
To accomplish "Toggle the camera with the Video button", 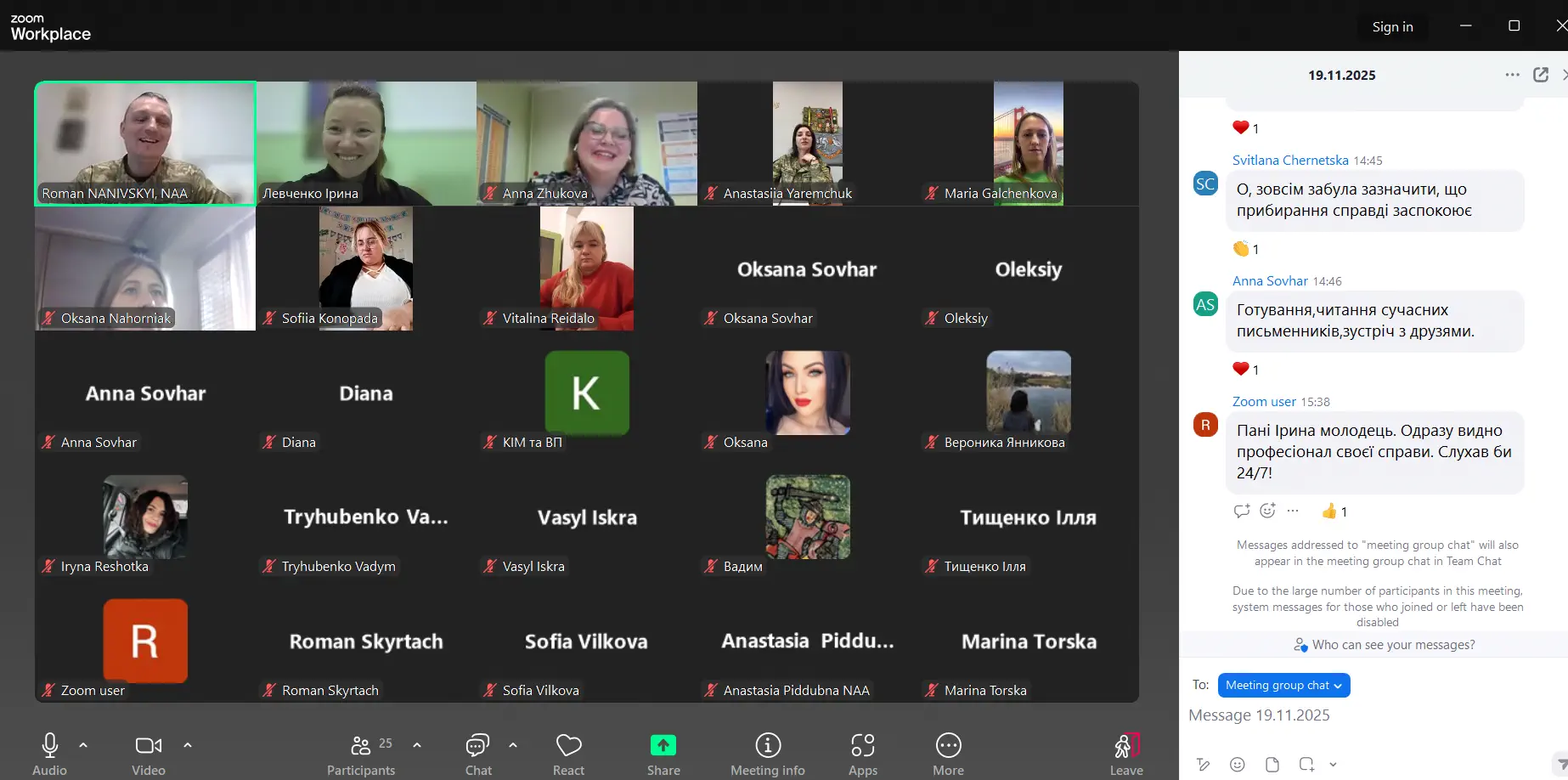I will tap(149, 753).
